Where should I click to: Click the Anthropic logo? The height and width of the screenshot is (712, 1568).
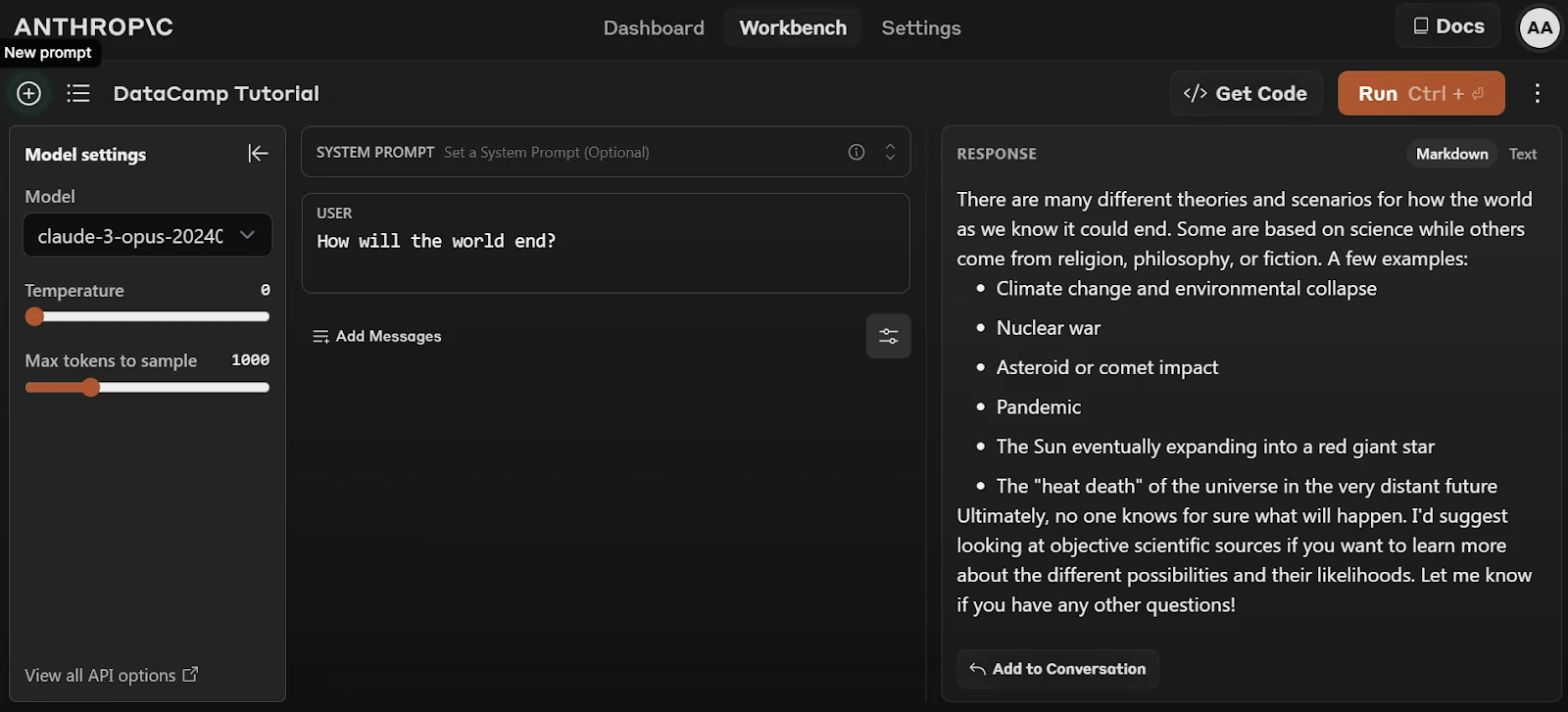click(93, 26)
